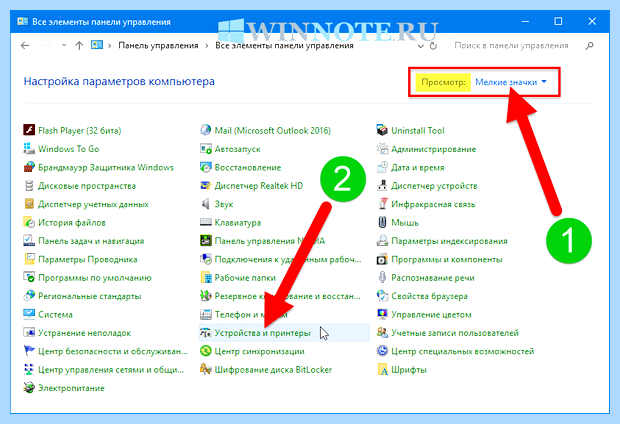
Task: Open Панель управления NVIDIA link
Action: coord(270,241)
